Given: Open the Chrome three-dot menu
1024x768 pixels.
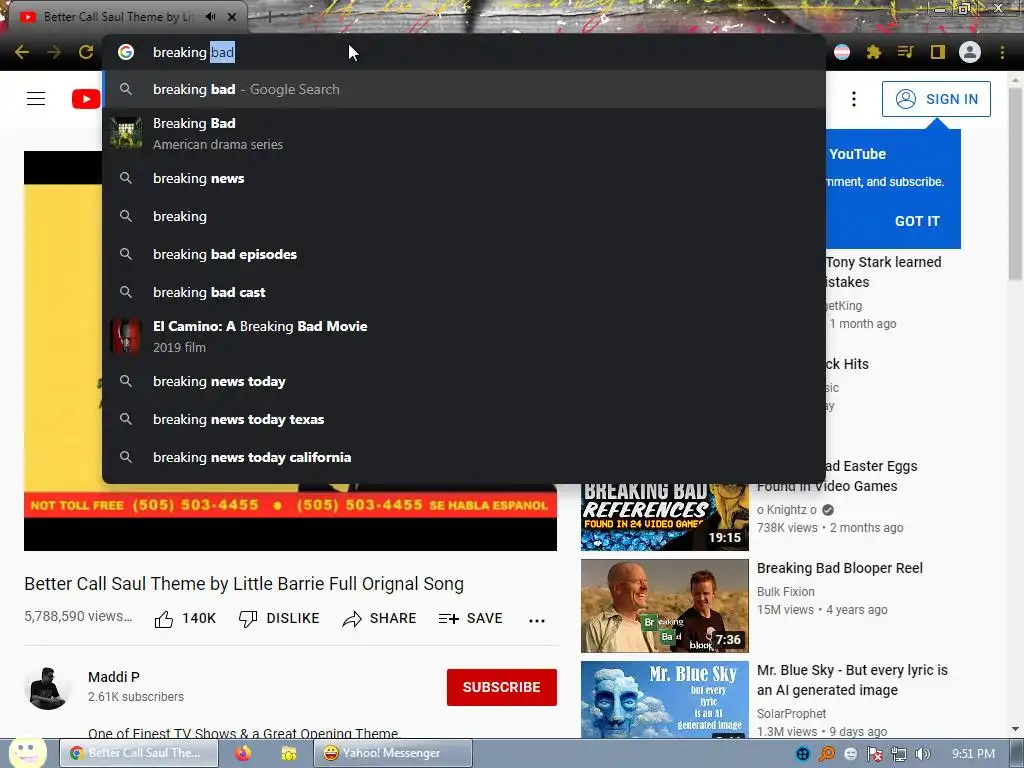Looking at the screenshot, I should pyautogui.click(x=1002, y=52).
